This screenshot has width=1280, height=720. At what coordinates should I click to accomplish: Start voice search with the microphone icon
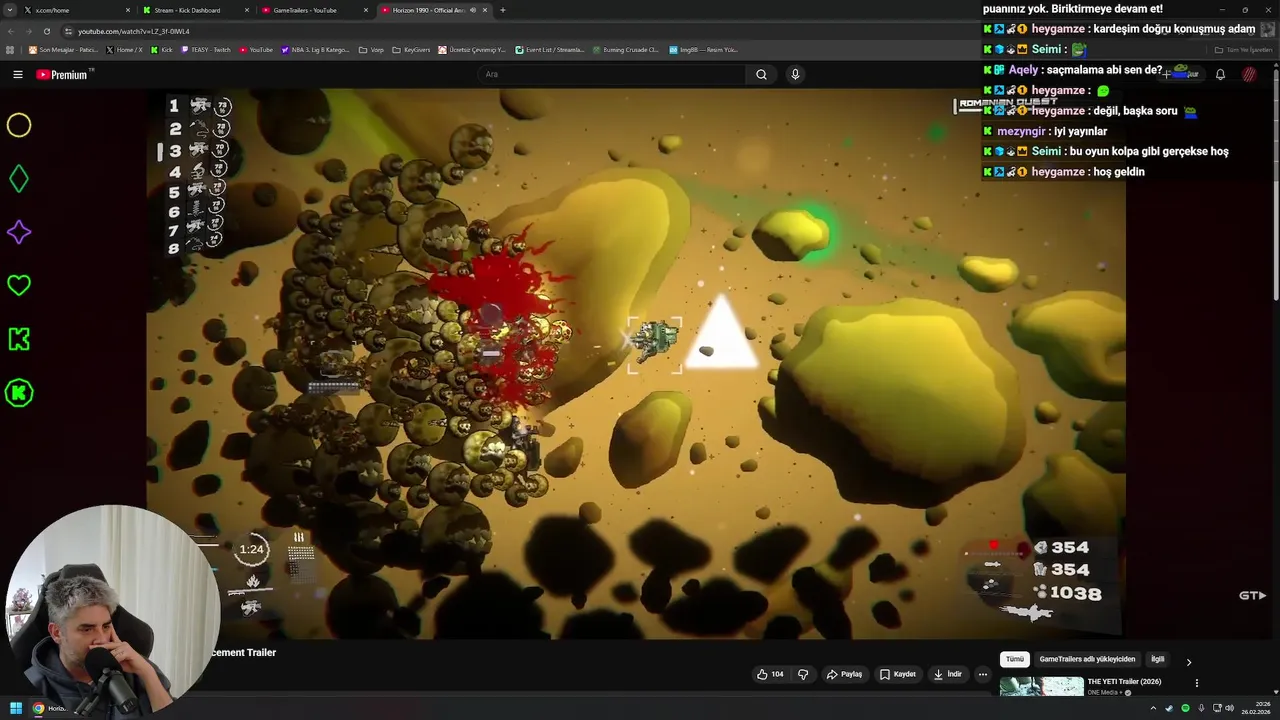[x=795, y=74]
